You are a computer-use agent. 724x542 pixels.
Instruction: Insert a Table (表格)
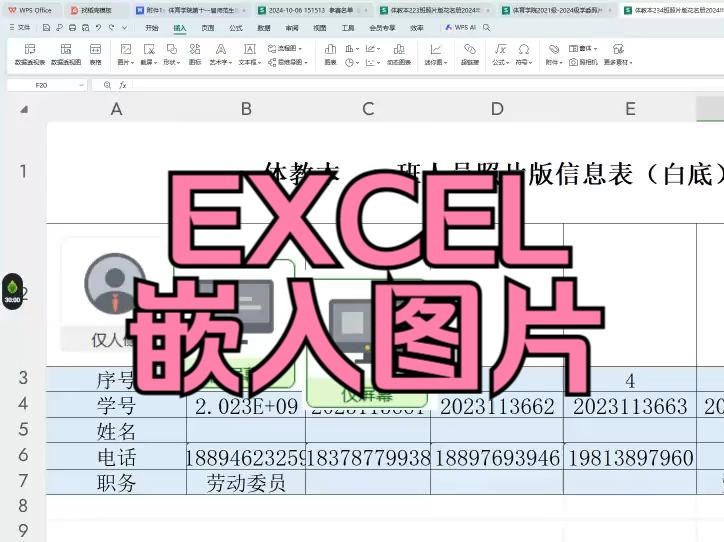tap(96, 54)
